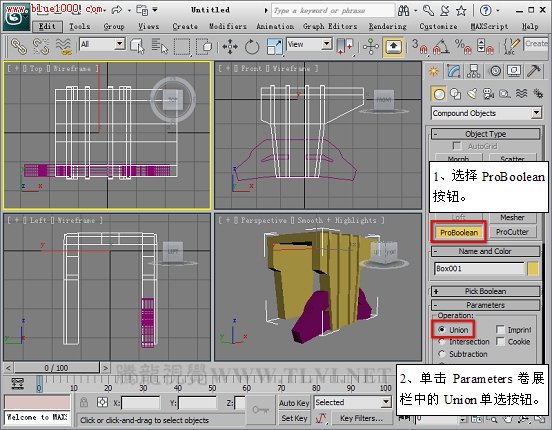Viewport: 552px width, 430px height.
Task: Choose the Shapes category icon
Action: click(x=456, y=94)
